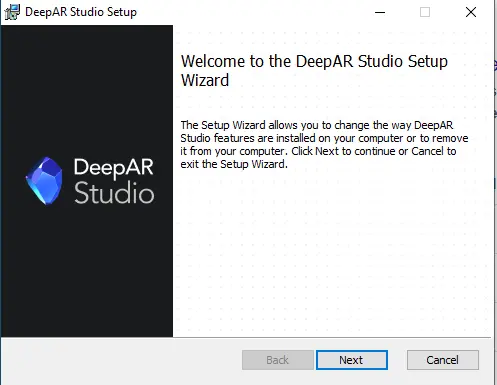Viewport: 497px width, 385px height.
Task: Click the greyed-out Back button
Action: pyautogui.click(x=278, y=360)
